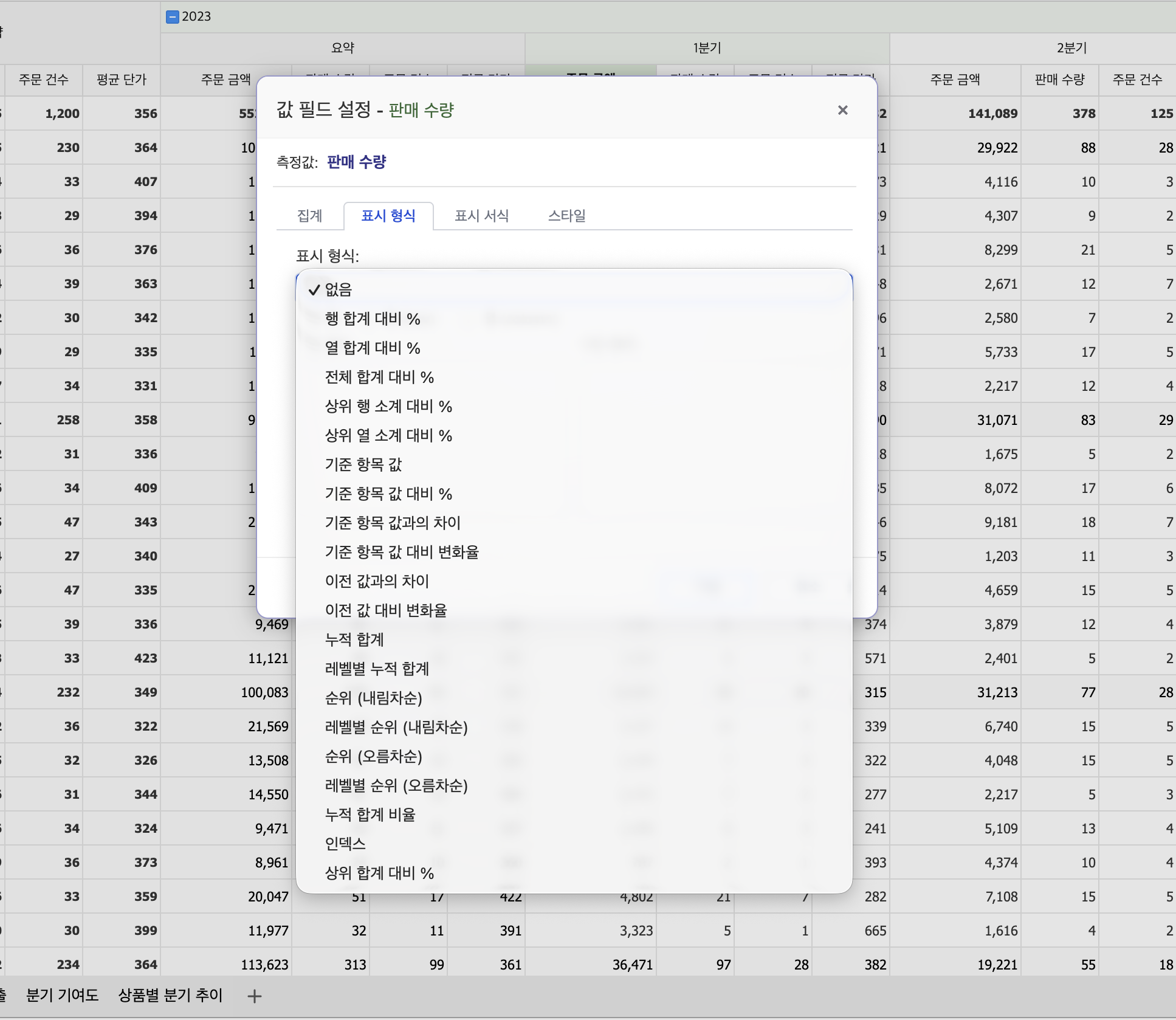Select 열 합계 대비 % option
The width and height of the screenshot is (1176, 1020).
[574, 348]
